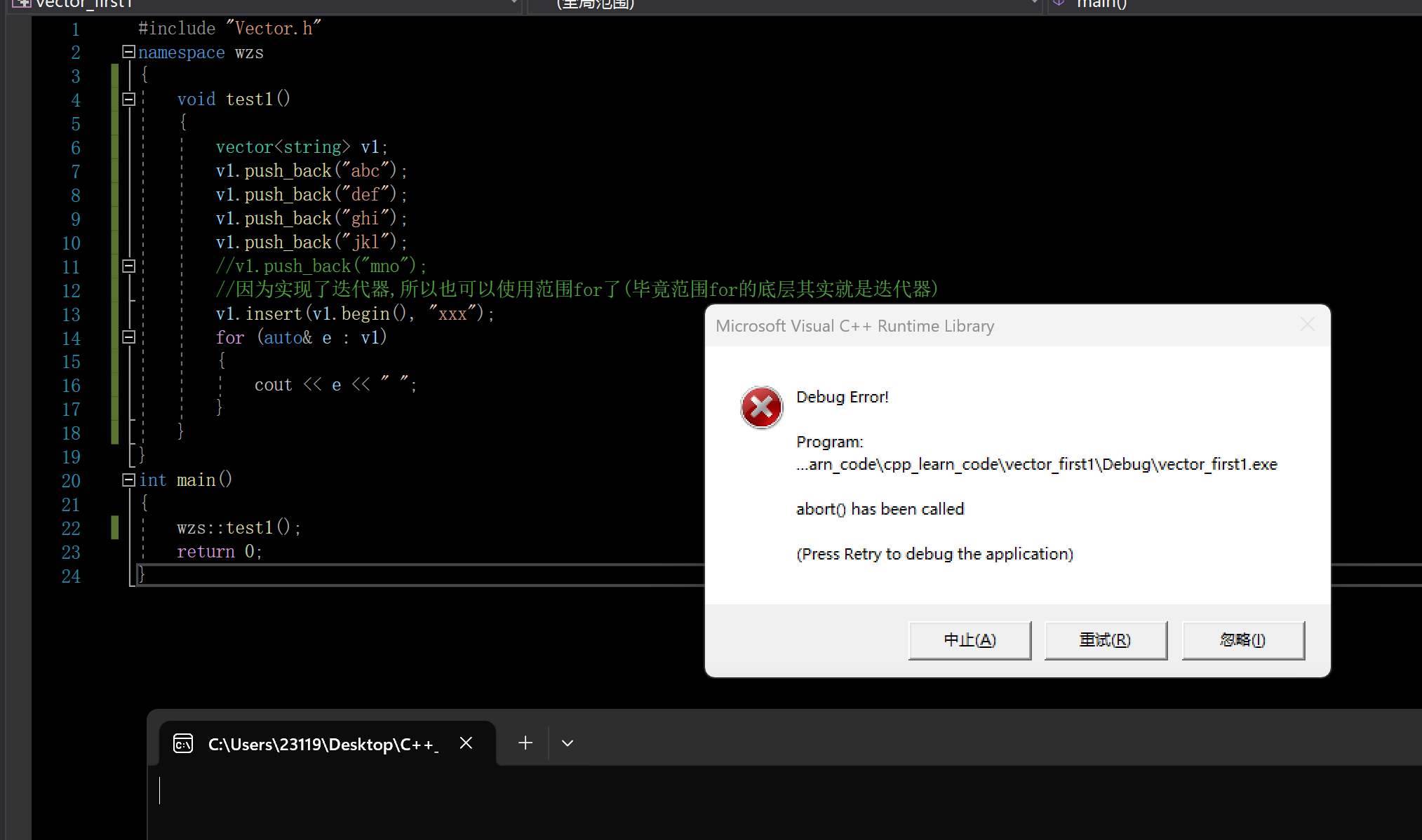
Task: Click the return 0; statement
Action: point(220,551)
